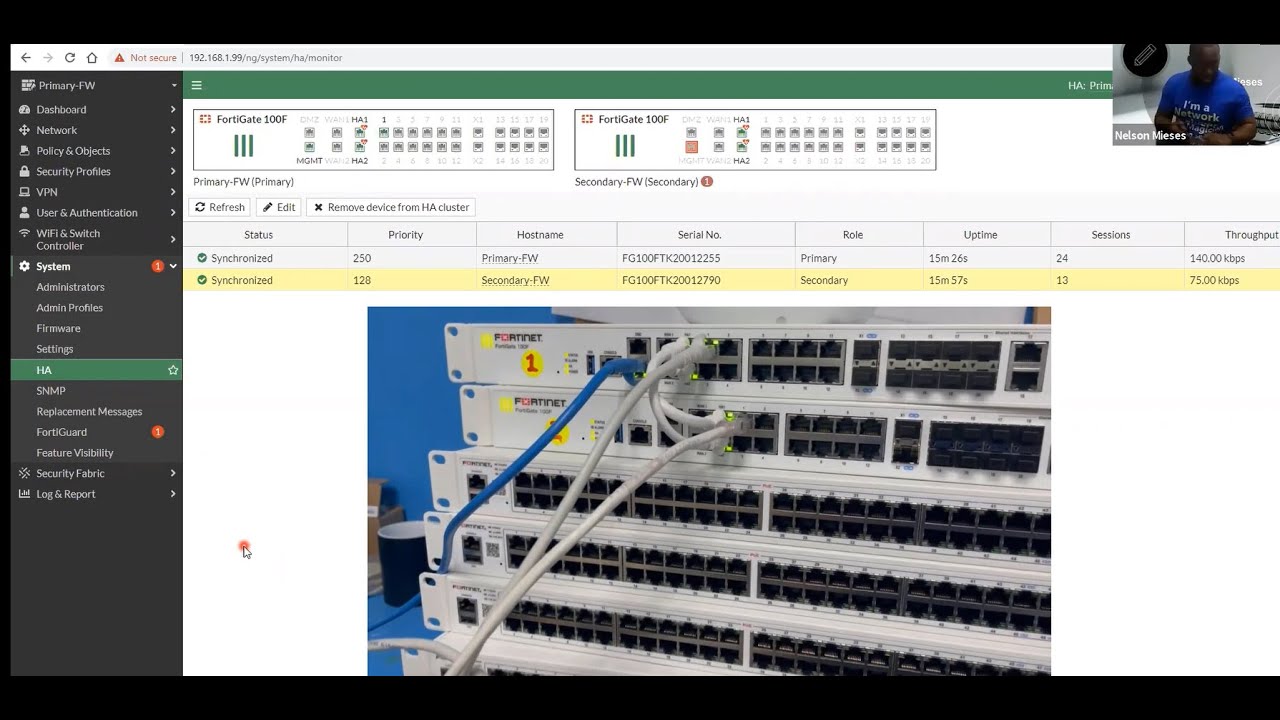Reload the page with refresh icon

point(70,58)
